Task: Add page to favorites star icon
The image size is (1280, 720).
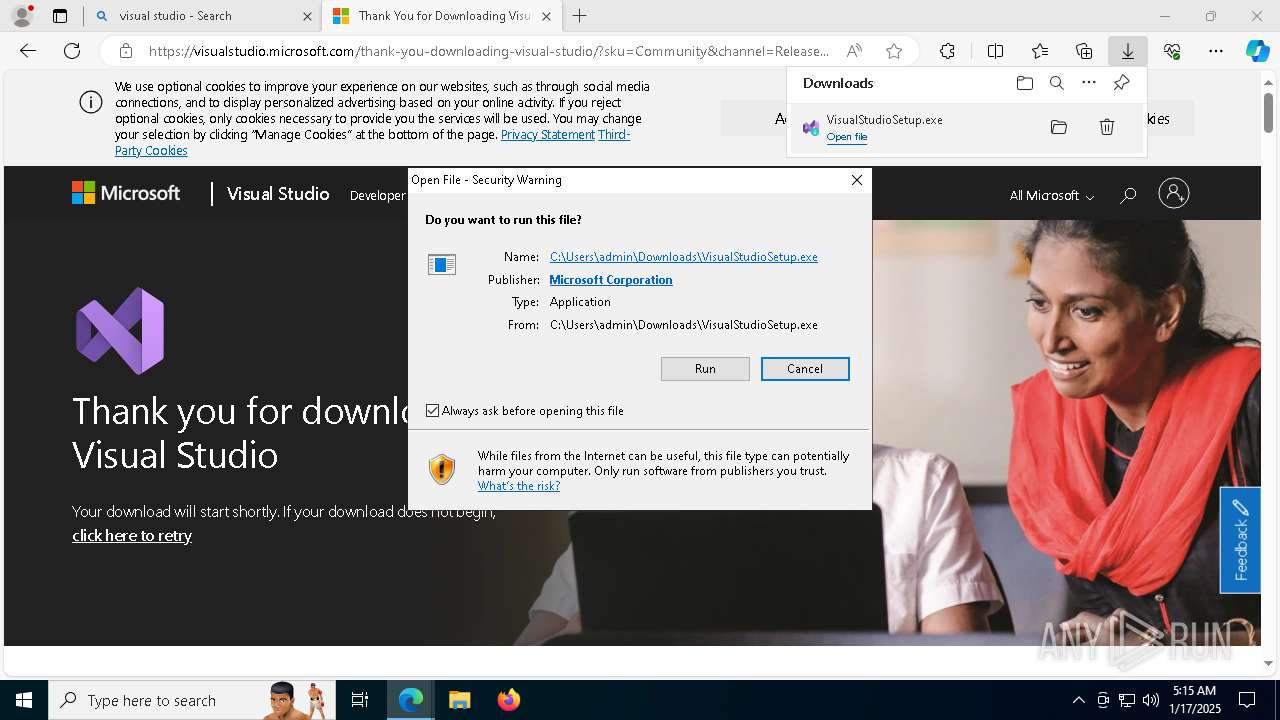Action: [x=894, y=51]
